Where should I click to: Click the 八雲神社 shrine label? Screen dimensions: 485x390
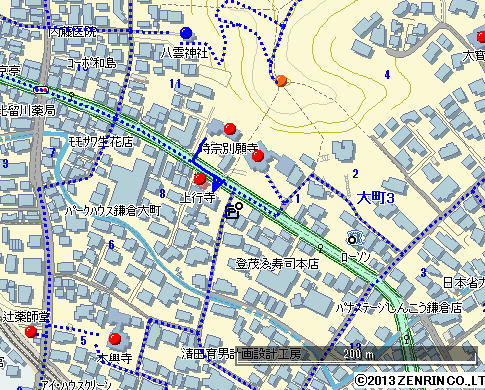click(x=184, y=53)
